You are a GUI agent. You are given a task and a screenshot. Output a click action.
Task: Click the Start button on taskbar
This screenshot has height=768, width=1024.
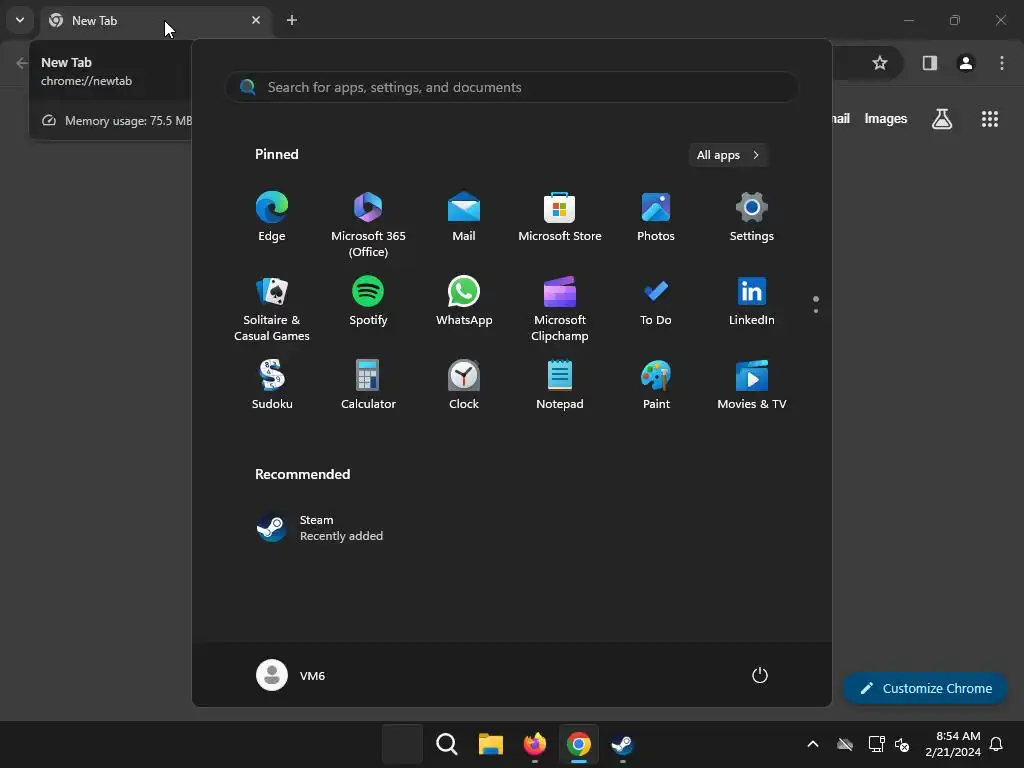pos(402,744)
